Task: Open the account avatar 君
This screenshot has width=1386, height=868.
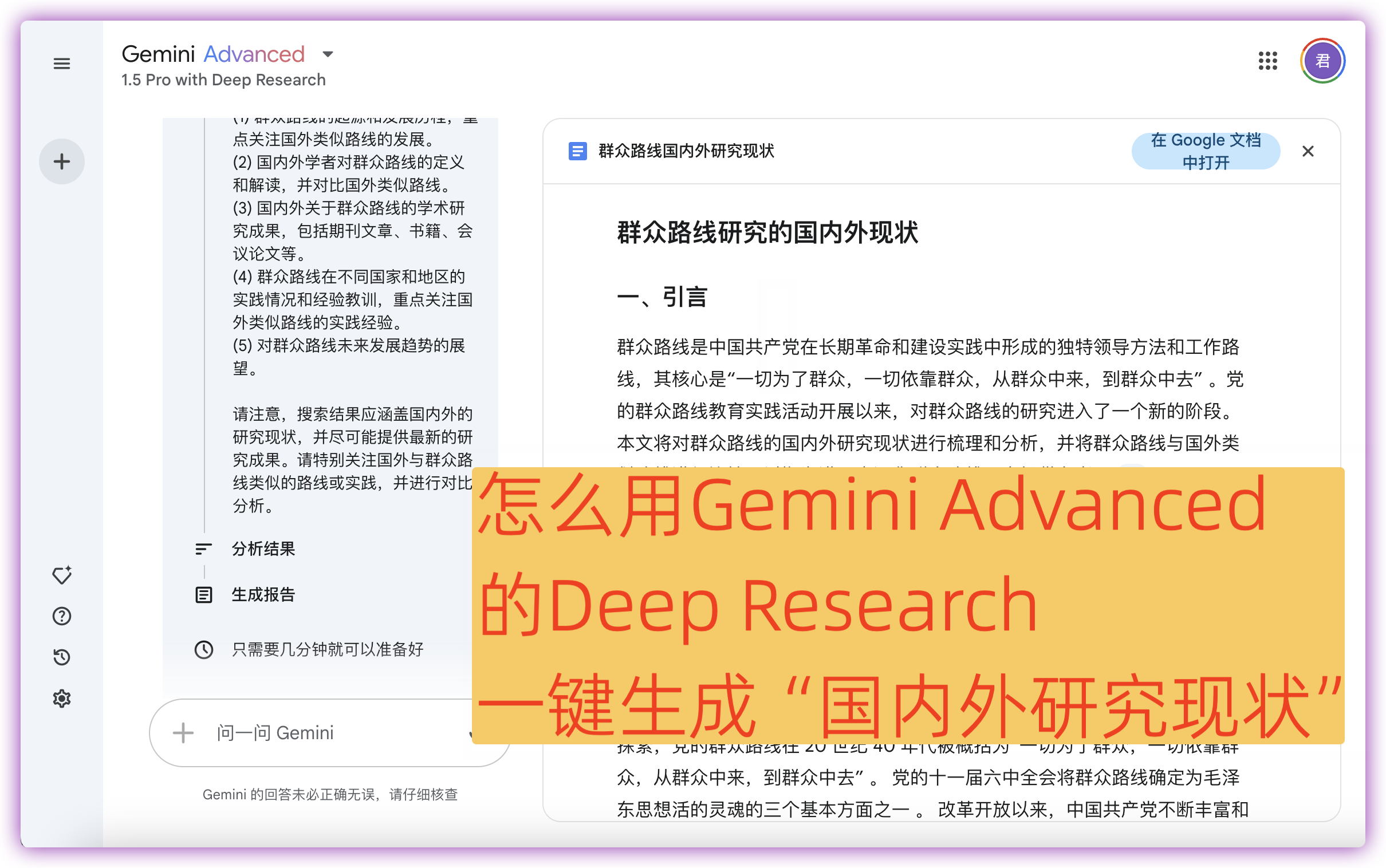Action: point(1322,60)
